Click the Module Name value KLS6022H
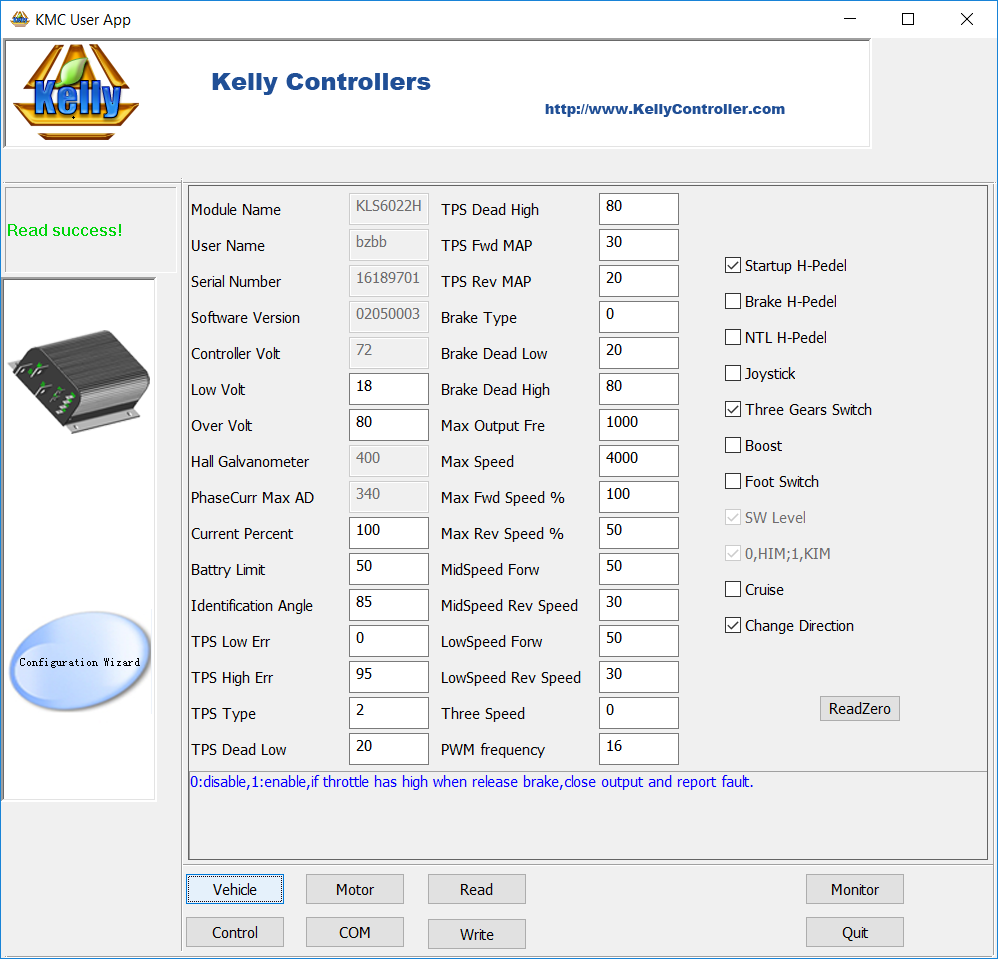 (x=389, y=209)
